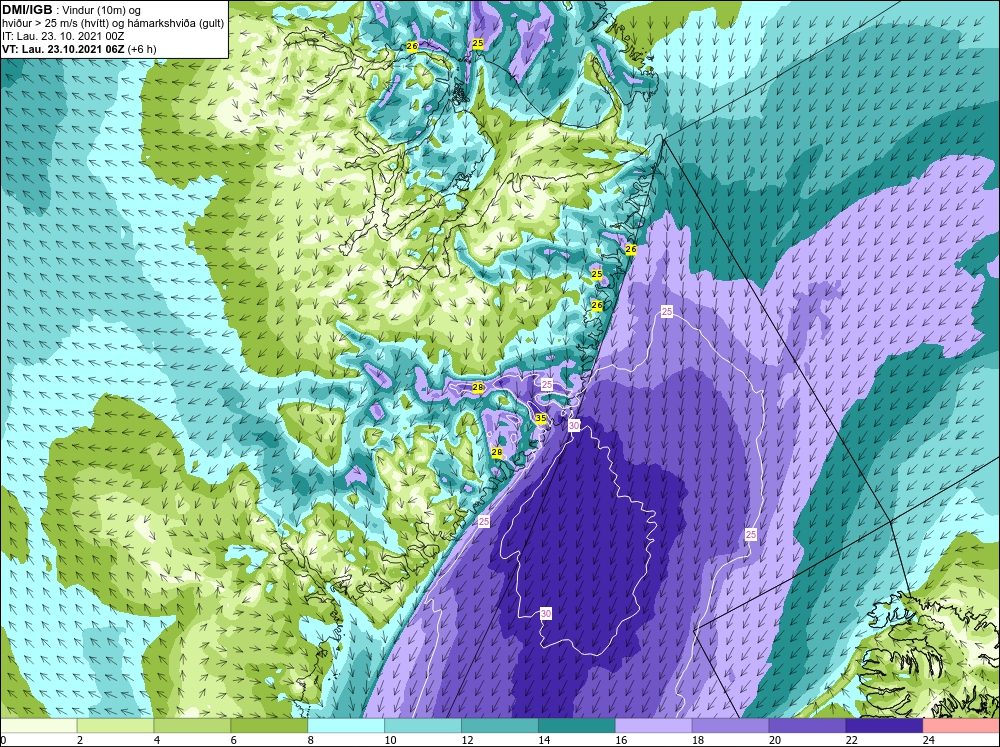This screenshot has width=1000, height=747.
Task: Click the 'IT: Lau. 23. 10. 2021 00Z' line
Action: [x=63, y=36]
